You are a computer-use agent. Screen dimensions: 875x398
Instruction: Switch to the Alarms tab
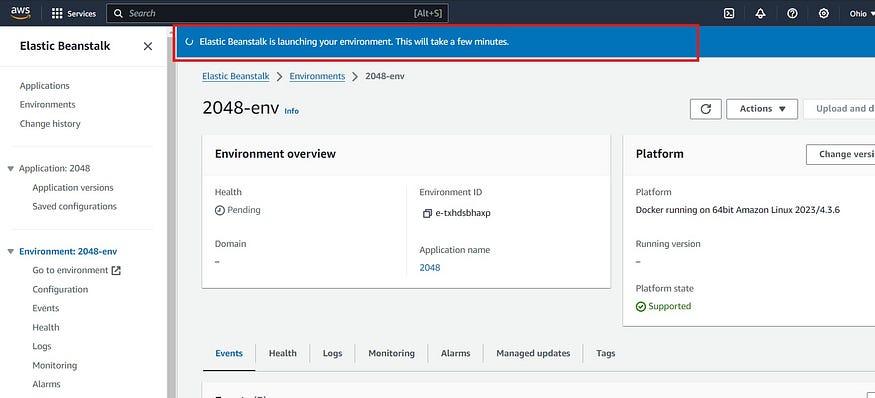(x=455, y=353)
